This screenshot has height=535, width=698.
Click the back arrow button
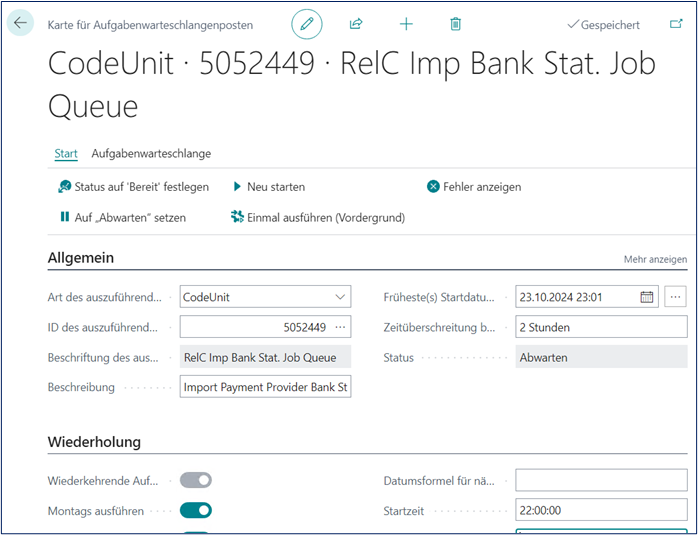coord(21,24)
